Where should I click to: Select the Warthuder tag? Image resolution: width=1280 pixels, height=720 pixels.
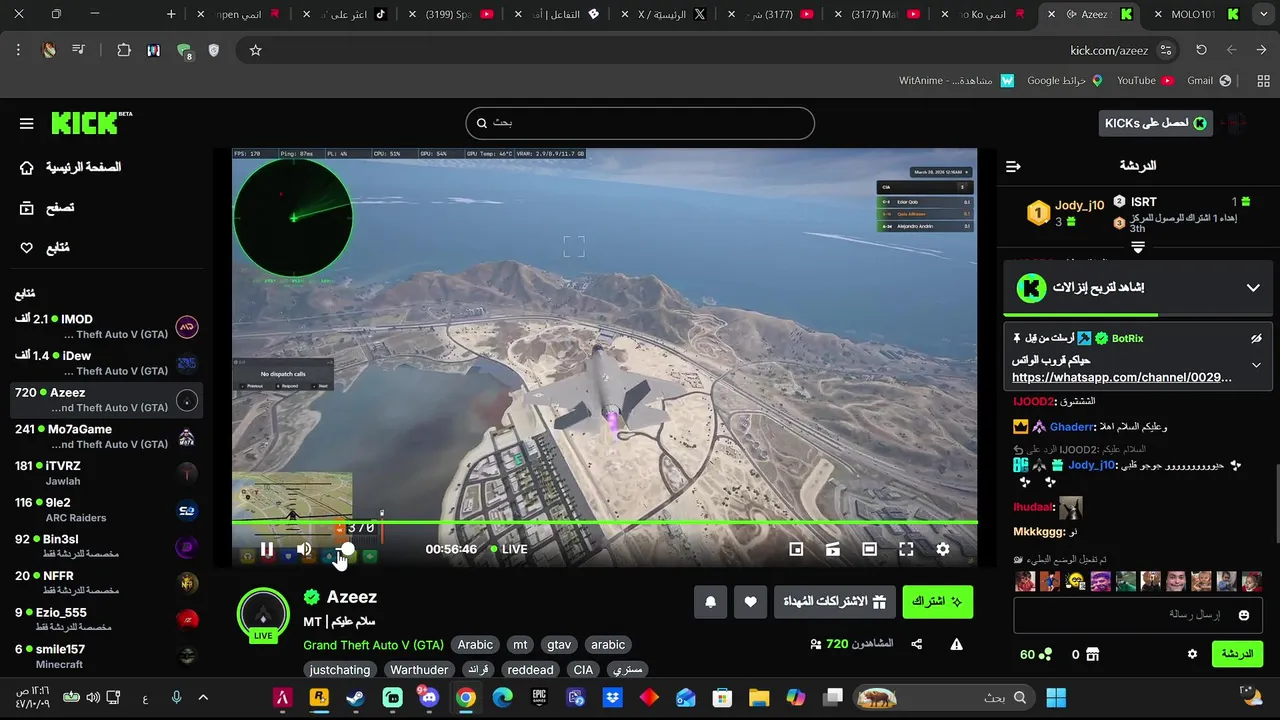[x=419, y=670]
